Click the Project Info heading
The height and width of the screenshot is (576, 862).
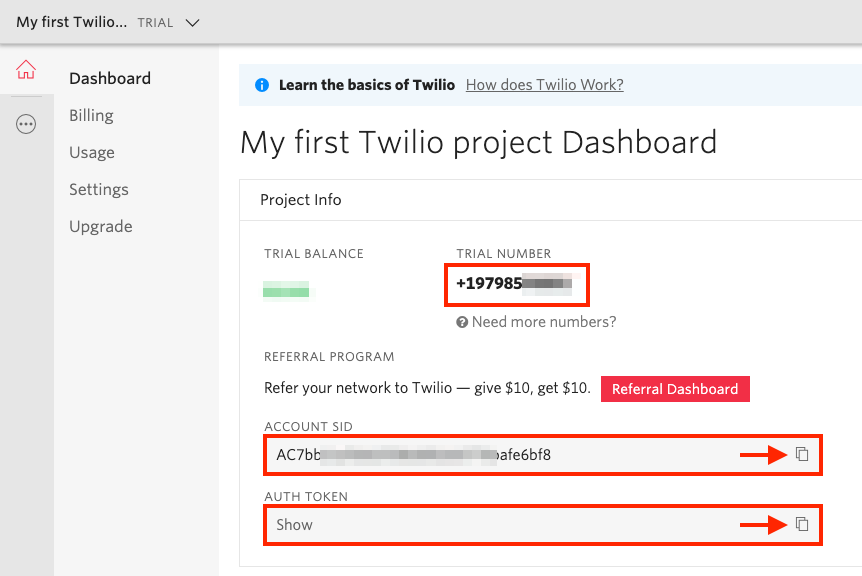[301, 200]
